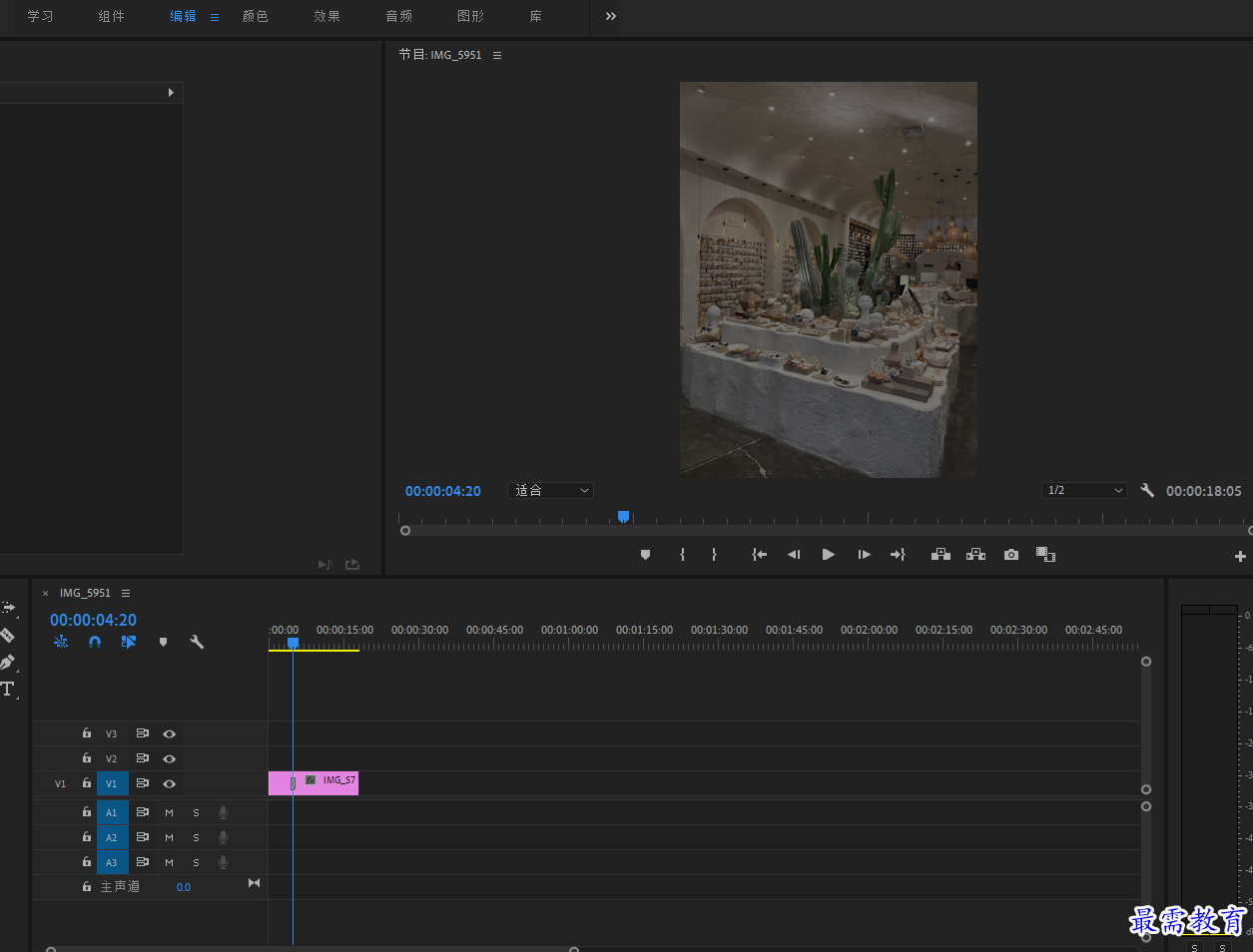Image resolution: width=1253 pixels, height=952 pixels.
Task: Open 编辑 workspace menu icon
Action: click(214, 17)
